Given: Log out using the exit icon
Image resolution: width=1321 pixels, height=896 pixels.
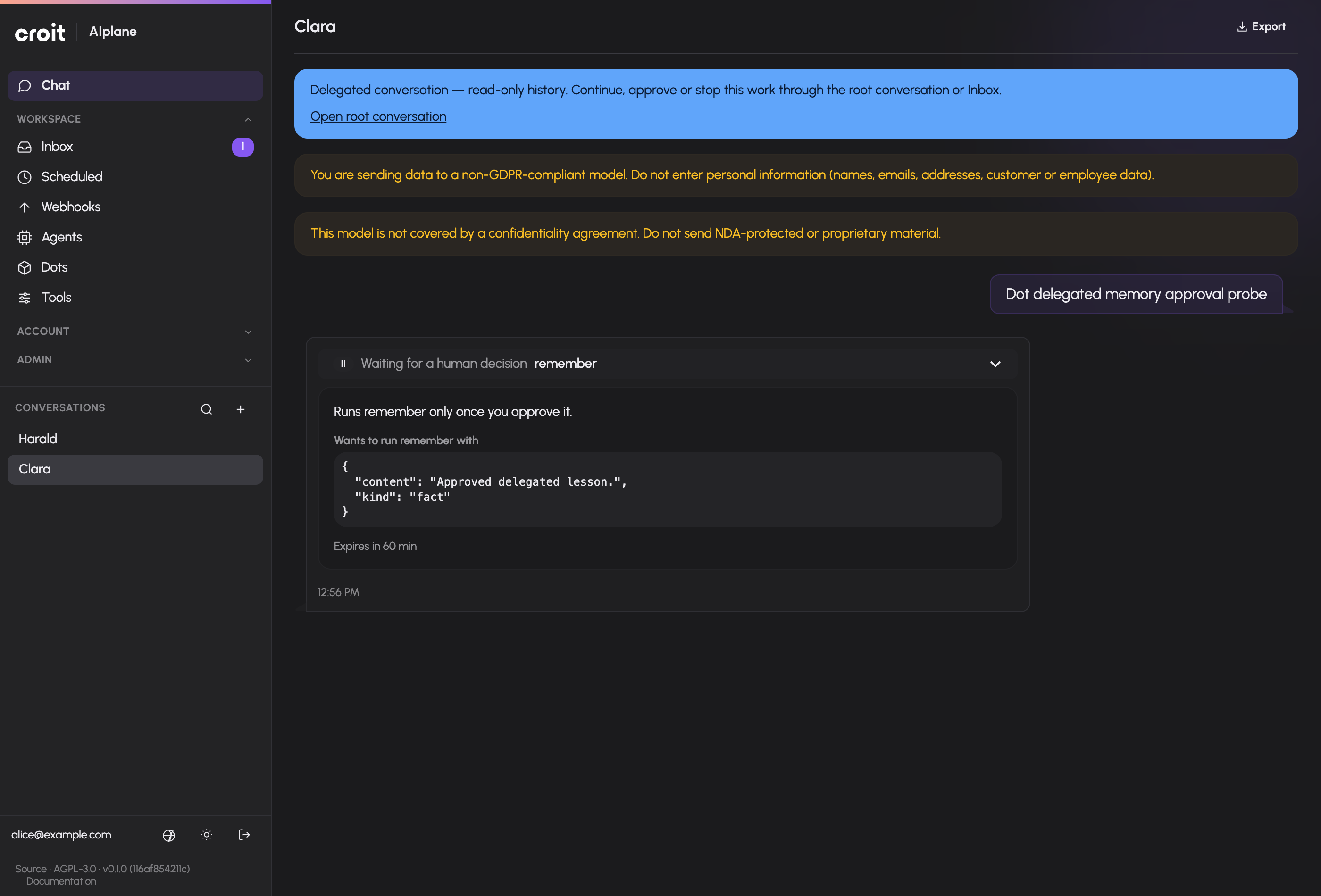Looking at the screenshot, I should 244,835.
